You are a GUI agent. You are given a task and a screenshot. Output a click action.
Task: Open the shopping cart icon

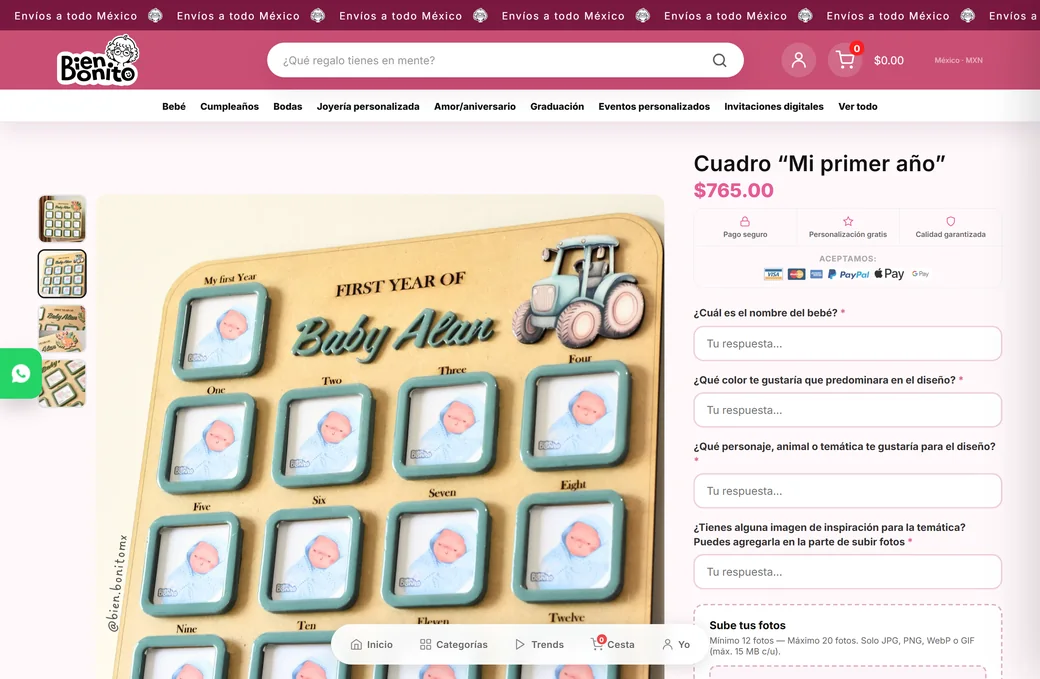point(845,60)
